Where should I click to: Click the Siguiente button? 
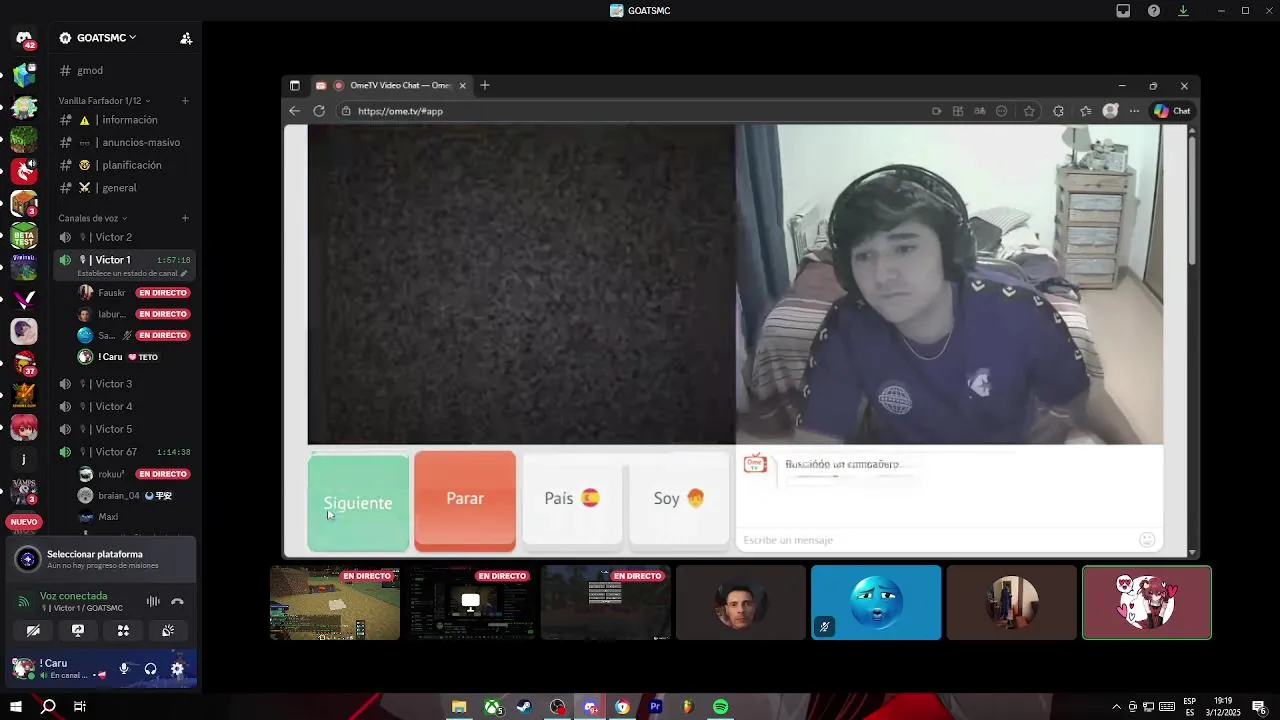coord(358,502)
